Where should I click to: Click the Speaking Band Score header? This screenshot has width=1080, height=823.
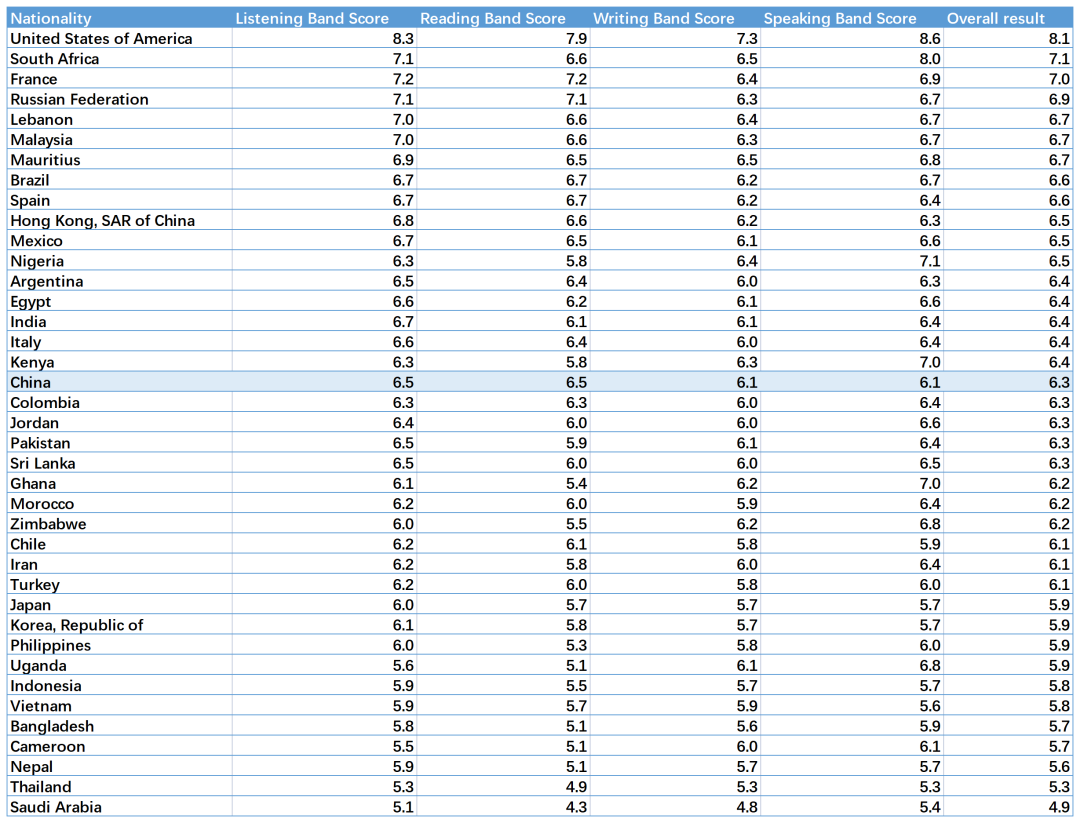(x=840, y=18)
